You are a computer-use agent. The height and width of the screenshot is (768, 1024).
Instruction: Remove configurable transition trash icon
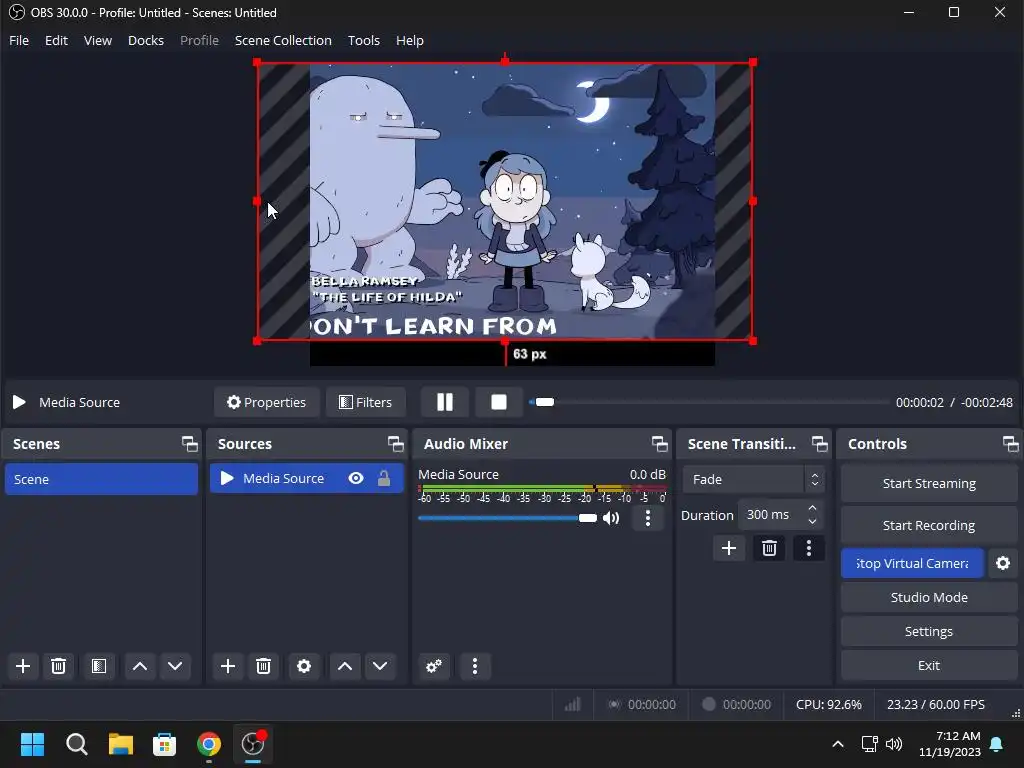[x=769, y=548]
